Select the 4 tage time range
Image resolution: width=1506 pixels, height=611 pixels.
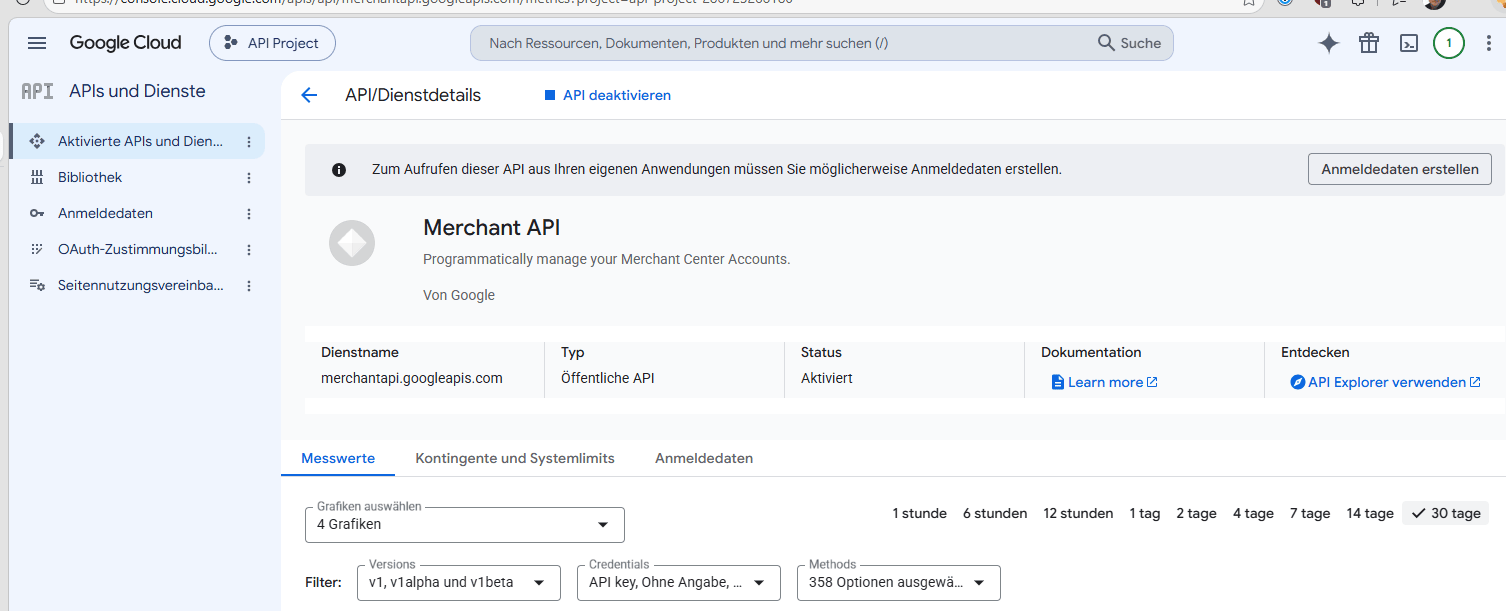(1253, 513)
